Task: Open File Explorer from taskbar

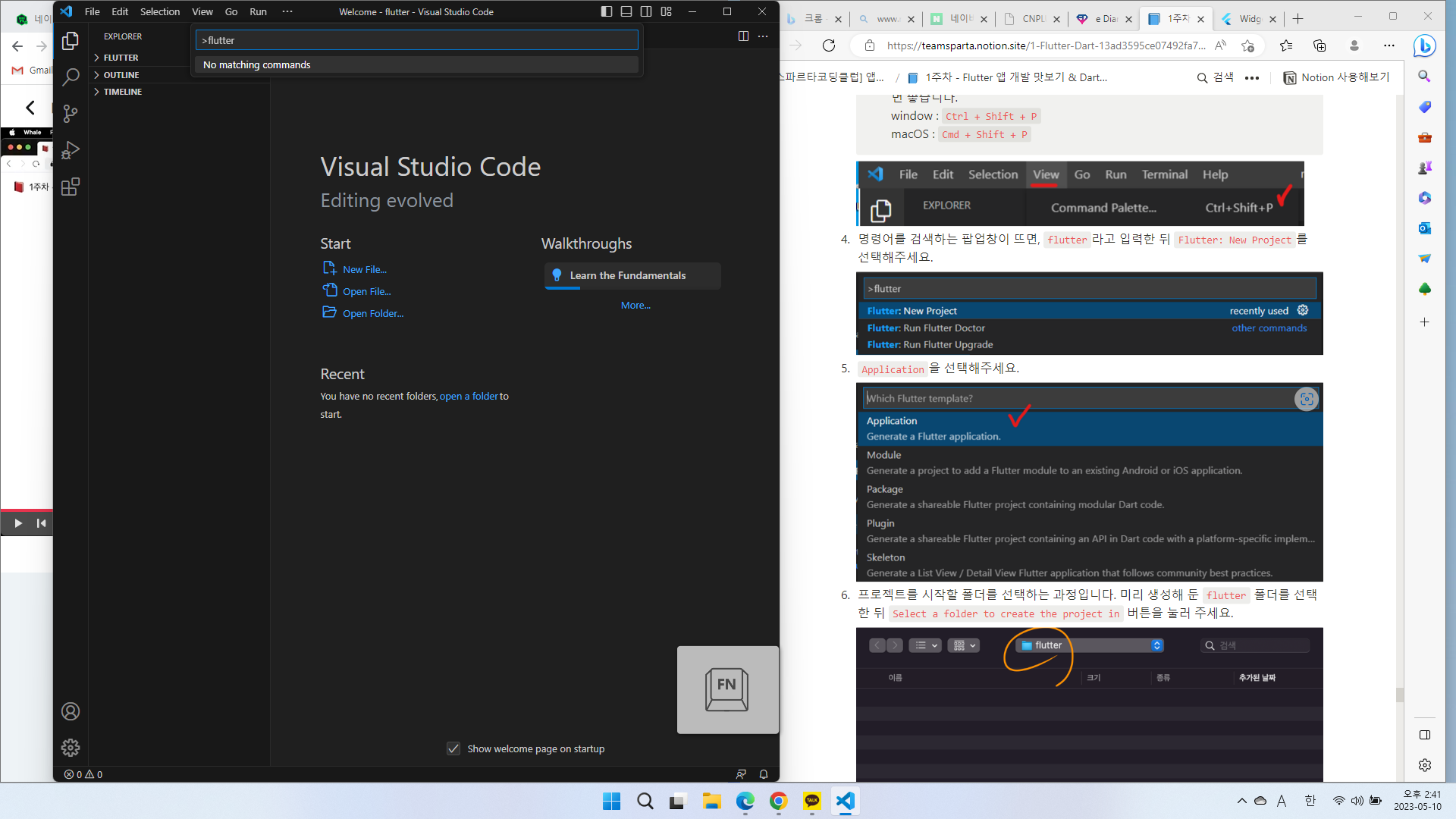Action: [711, 801]
